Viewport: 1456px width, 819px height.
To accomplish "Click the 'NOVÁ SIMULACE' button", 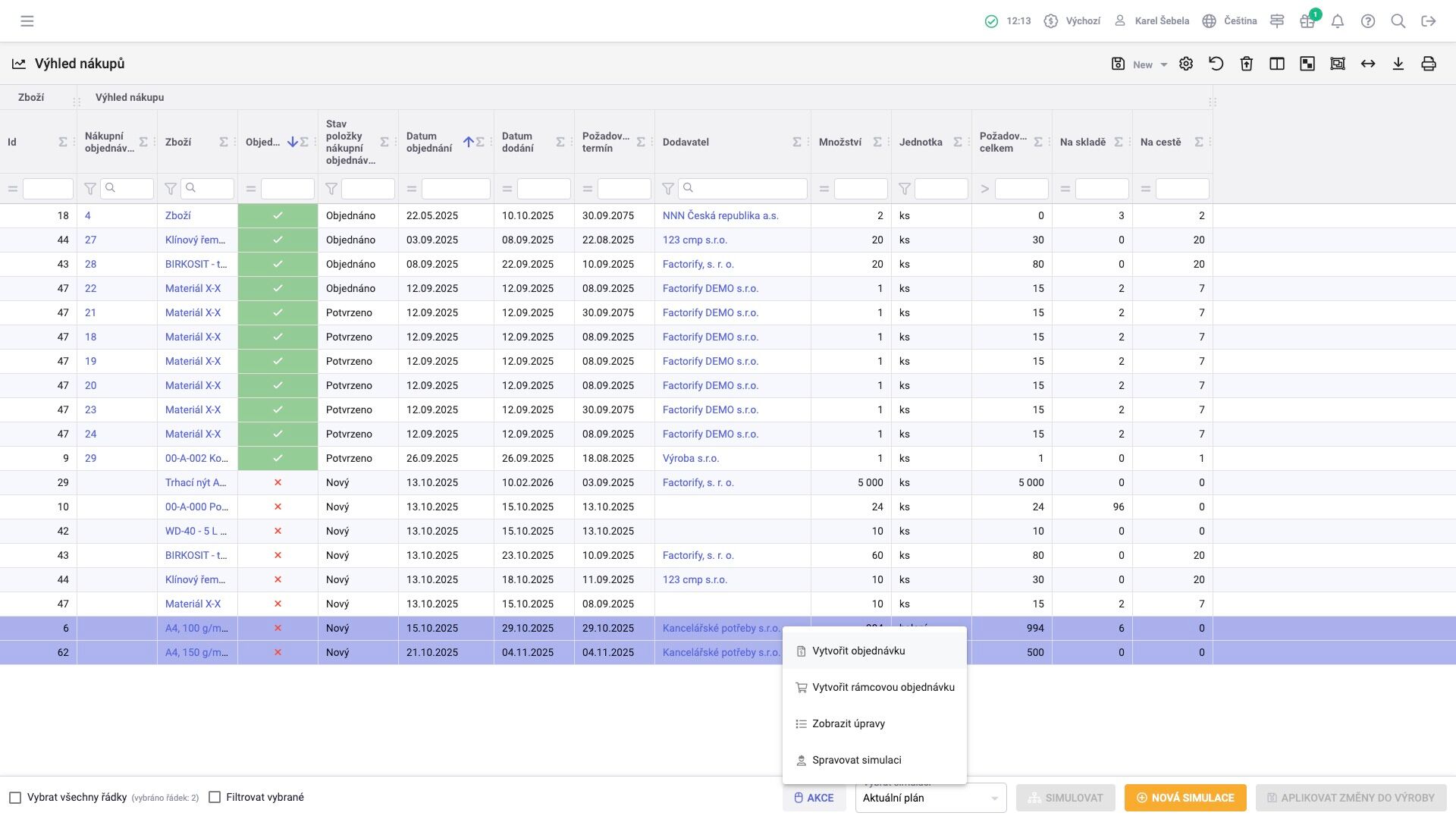I will [x=1185, y=798].
